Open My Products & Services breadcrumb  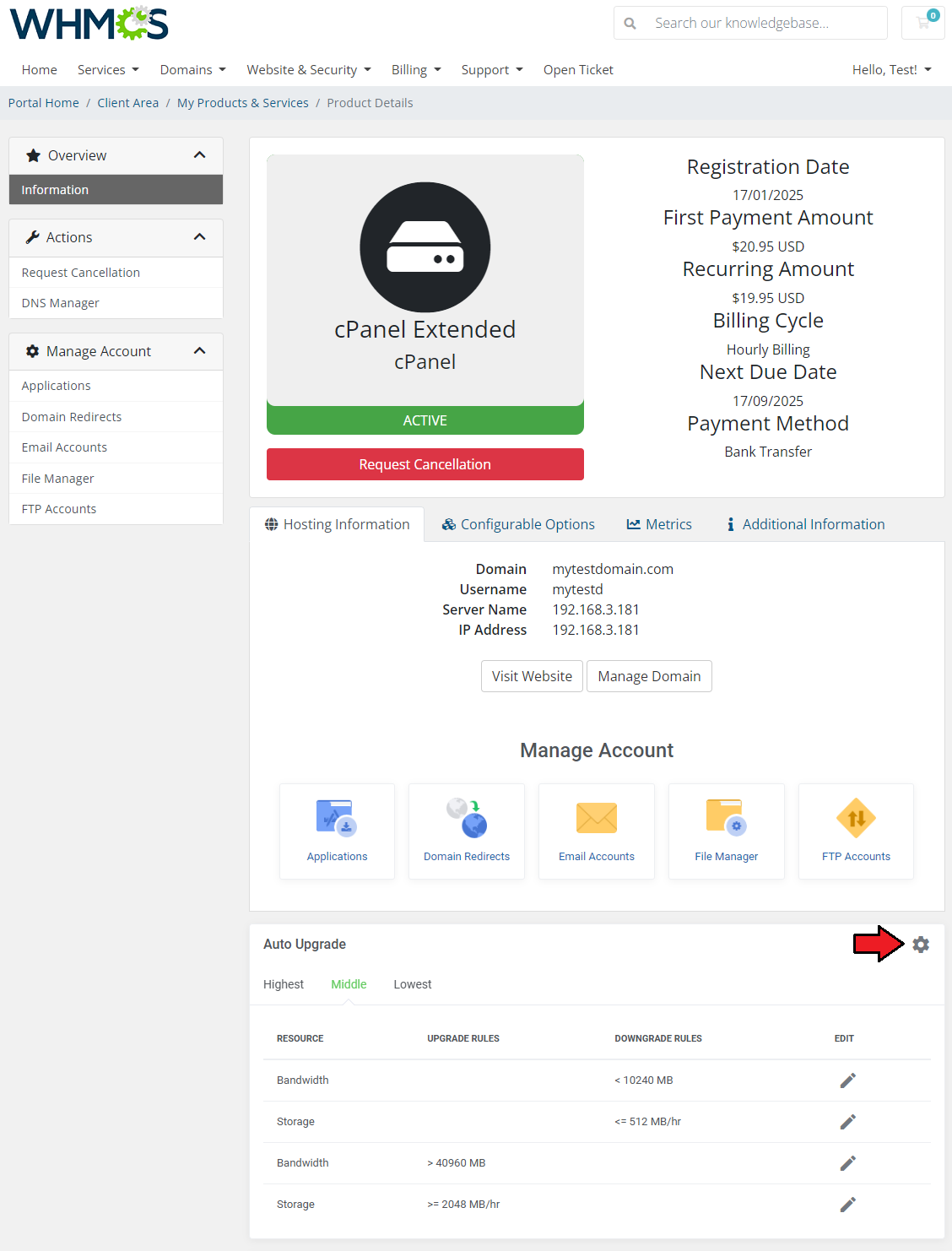coord(243,103)
